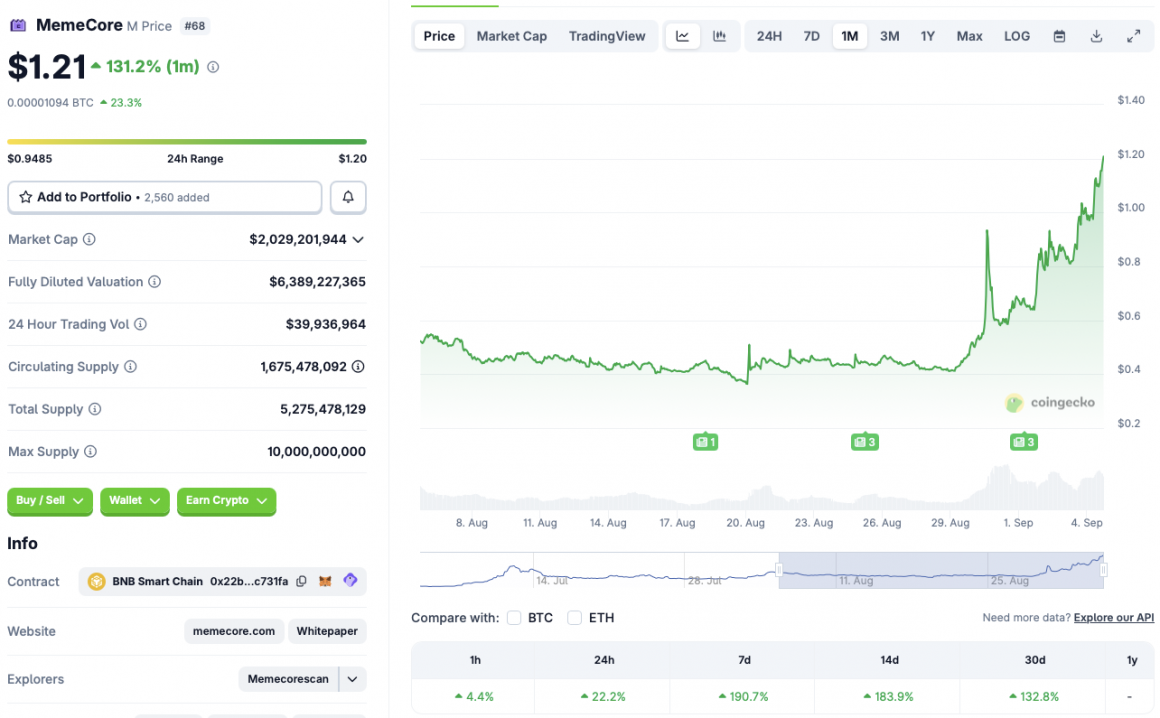Switch to candlestick chart view

coord(718,35)
